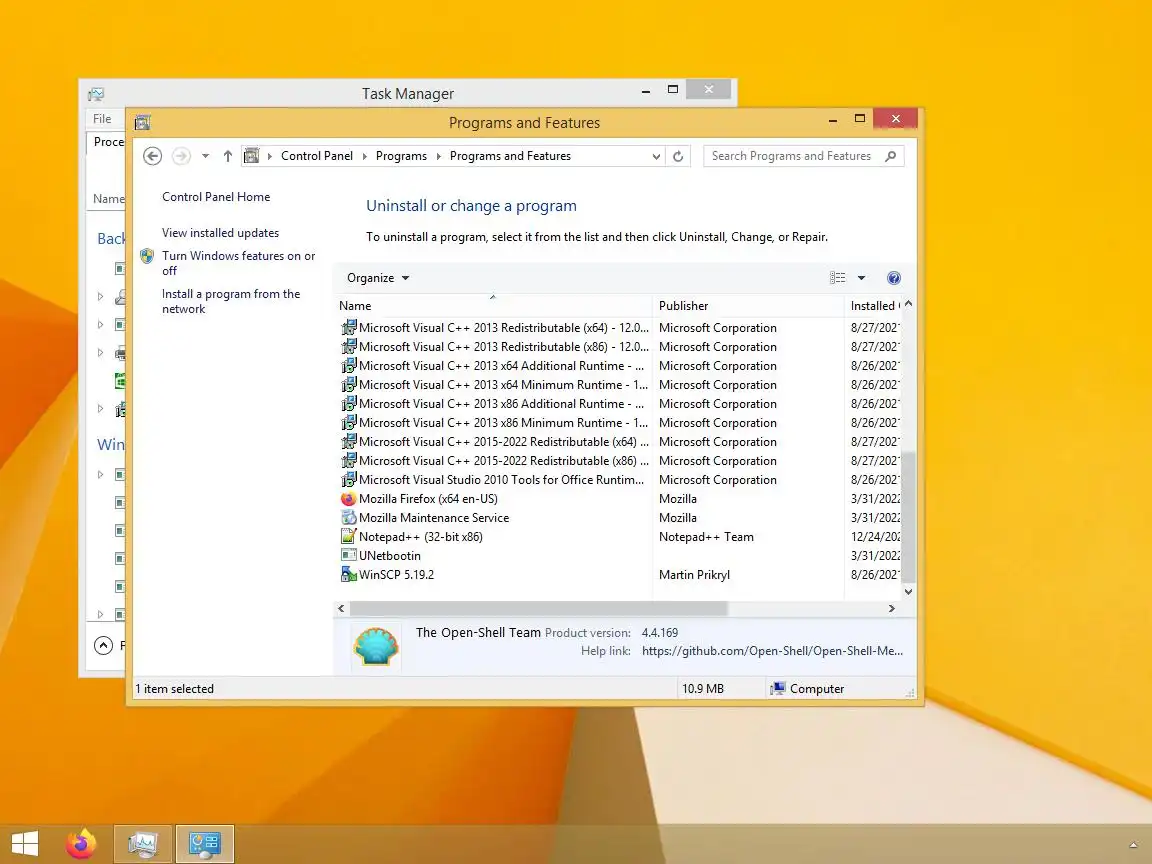Click the shield icon beside Windows features
The image size is (1152, 864).
coord(147,256)
